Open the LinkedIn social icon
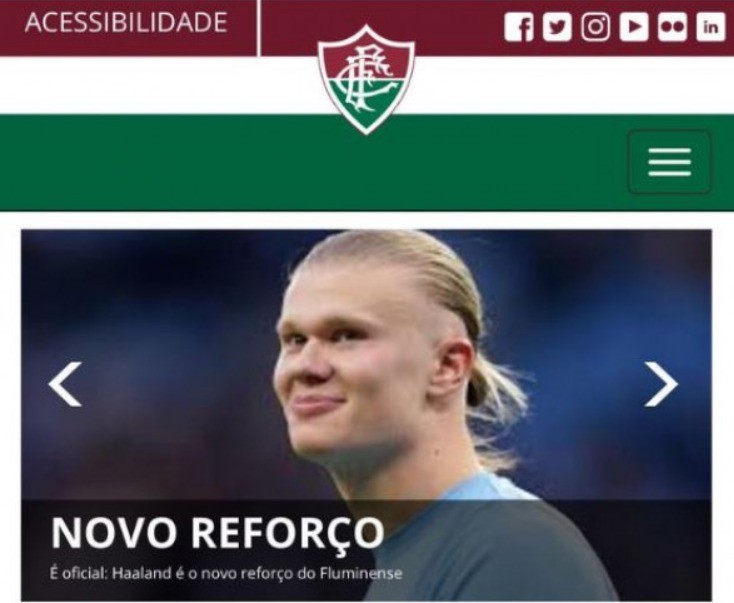The width and height of the screenshot is (734, 603). [x=711, y=27]
